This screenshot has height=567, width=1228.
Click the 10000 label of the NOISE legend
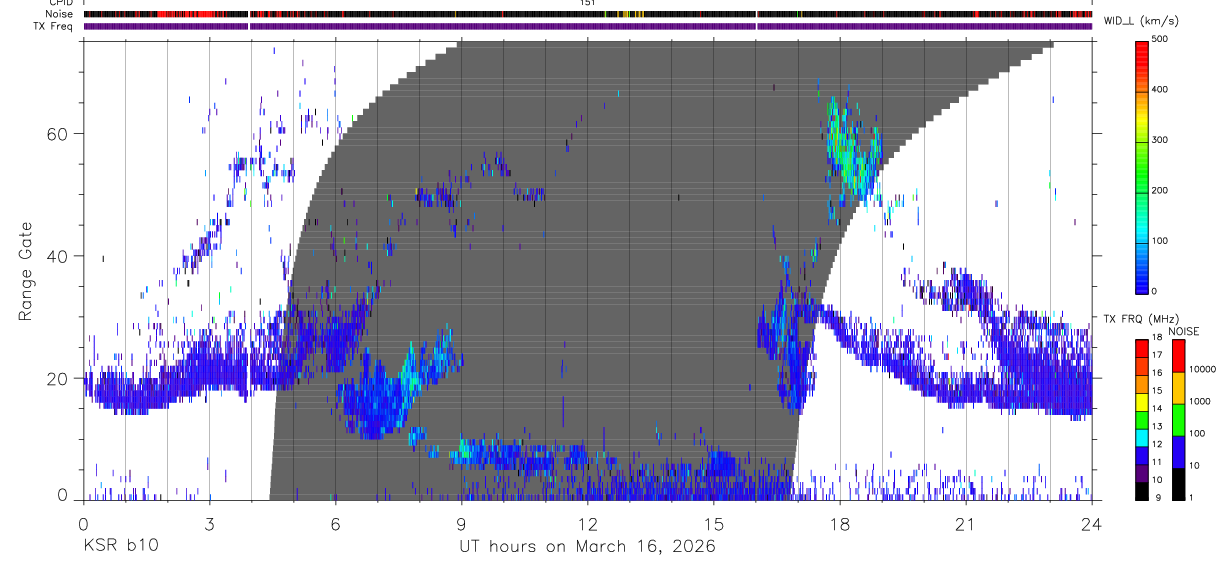coord(1205,369)
